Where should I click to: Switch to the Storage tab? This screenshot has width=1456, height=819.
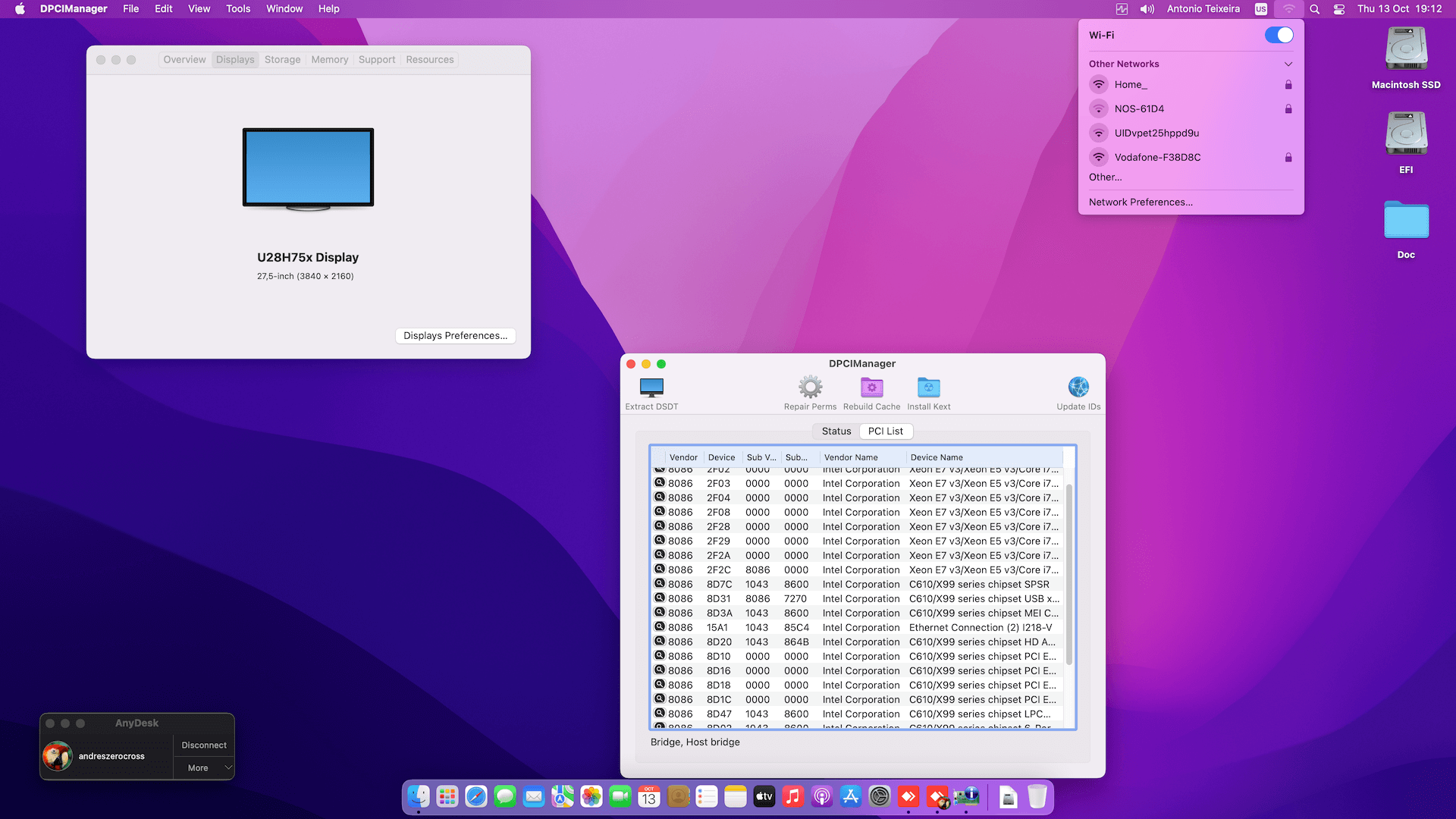282,59
